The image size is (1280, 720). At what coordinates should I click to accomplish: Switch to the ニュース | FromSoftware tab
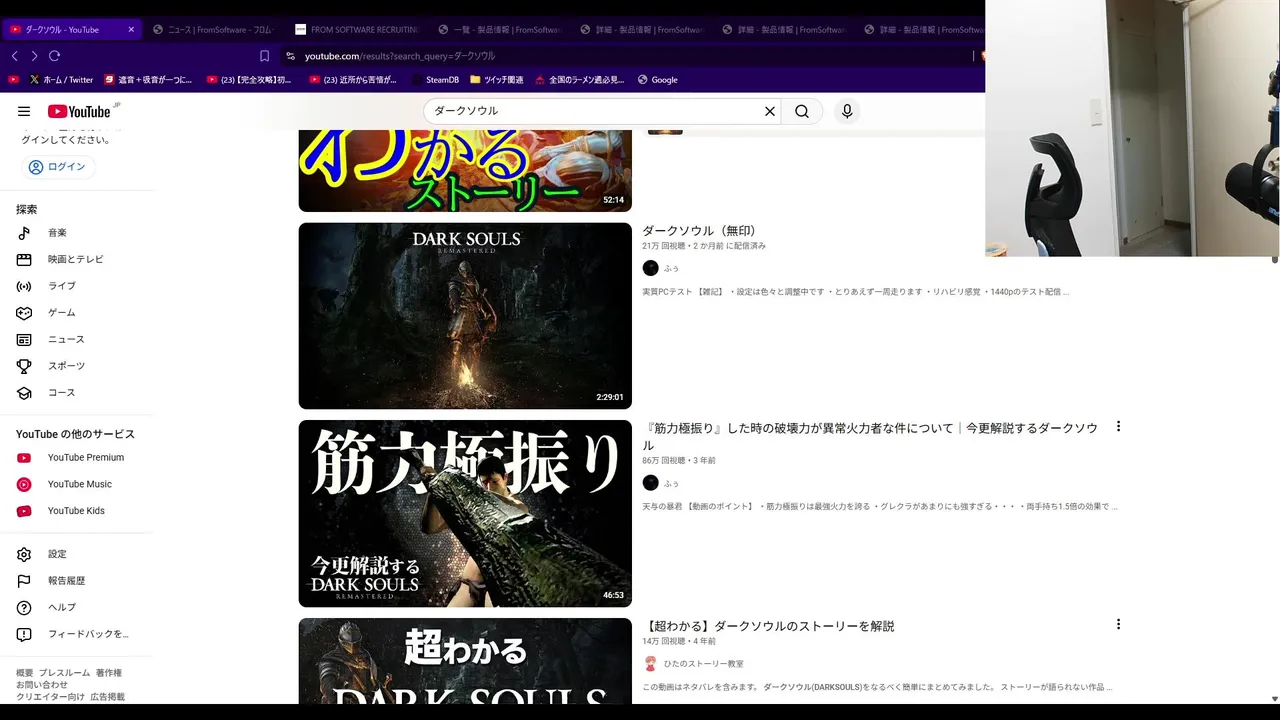pyautogui.click(x=214, y=30)
